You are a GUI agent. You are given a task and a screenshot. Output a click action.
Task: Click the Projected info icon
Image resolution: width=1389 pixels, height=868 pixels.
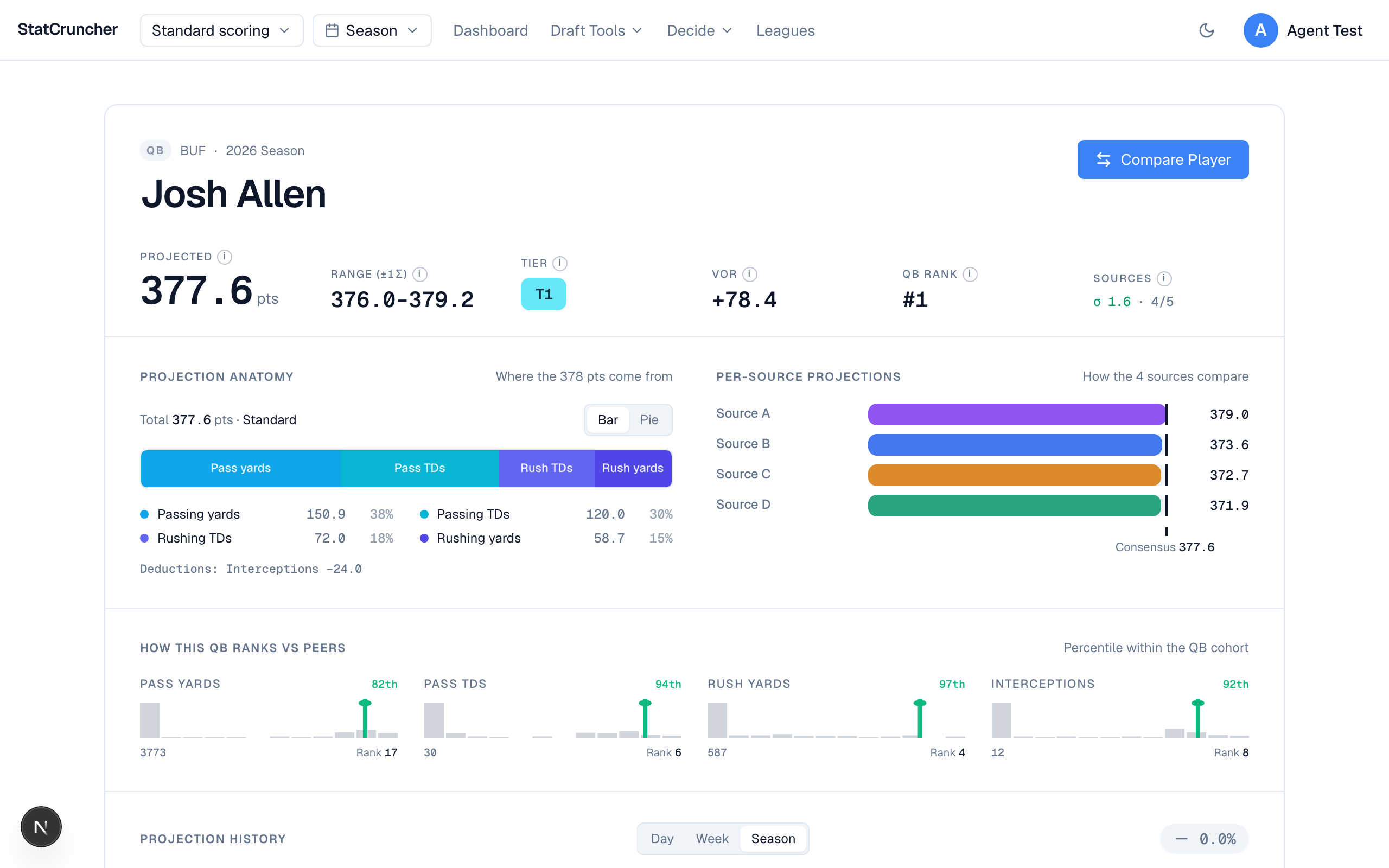tap(225, 257)
